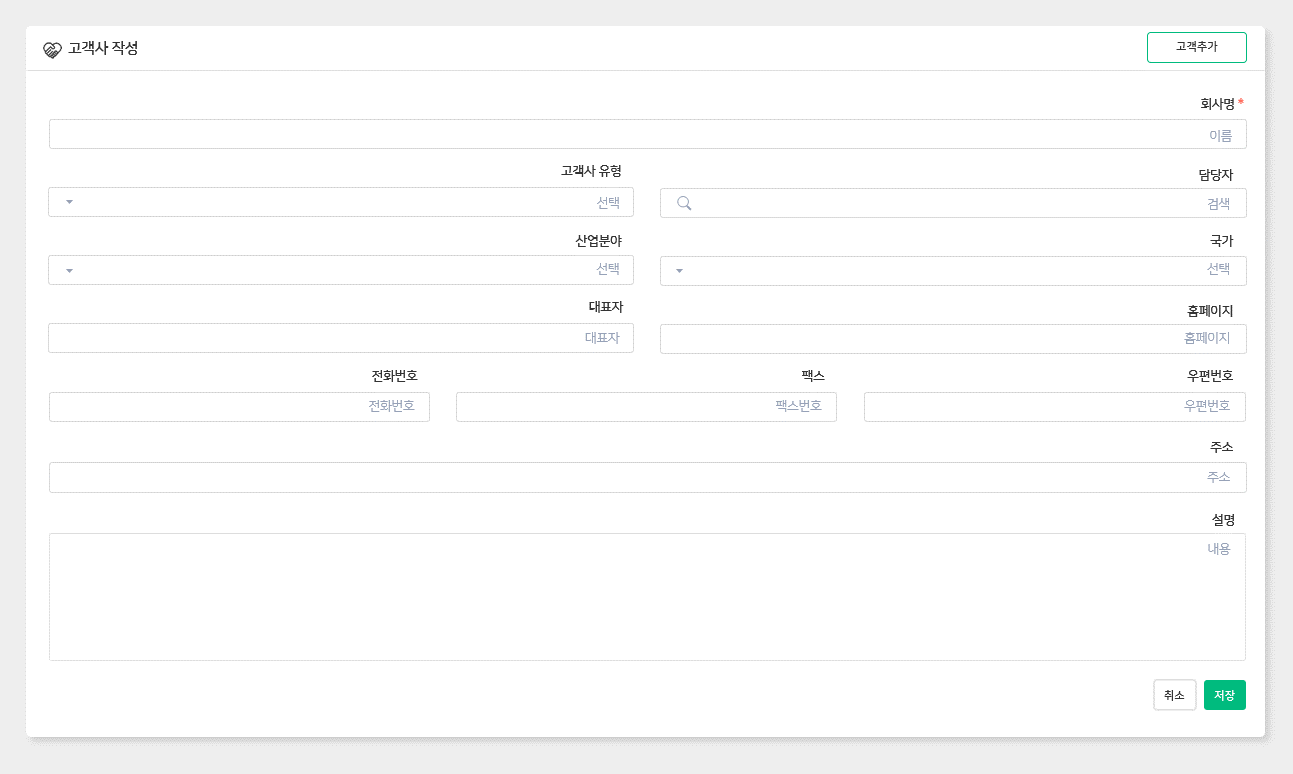The height and width of the screenshot is (774, 1293).
Task: Click the 국가 label
Action: pos(1221,241)
